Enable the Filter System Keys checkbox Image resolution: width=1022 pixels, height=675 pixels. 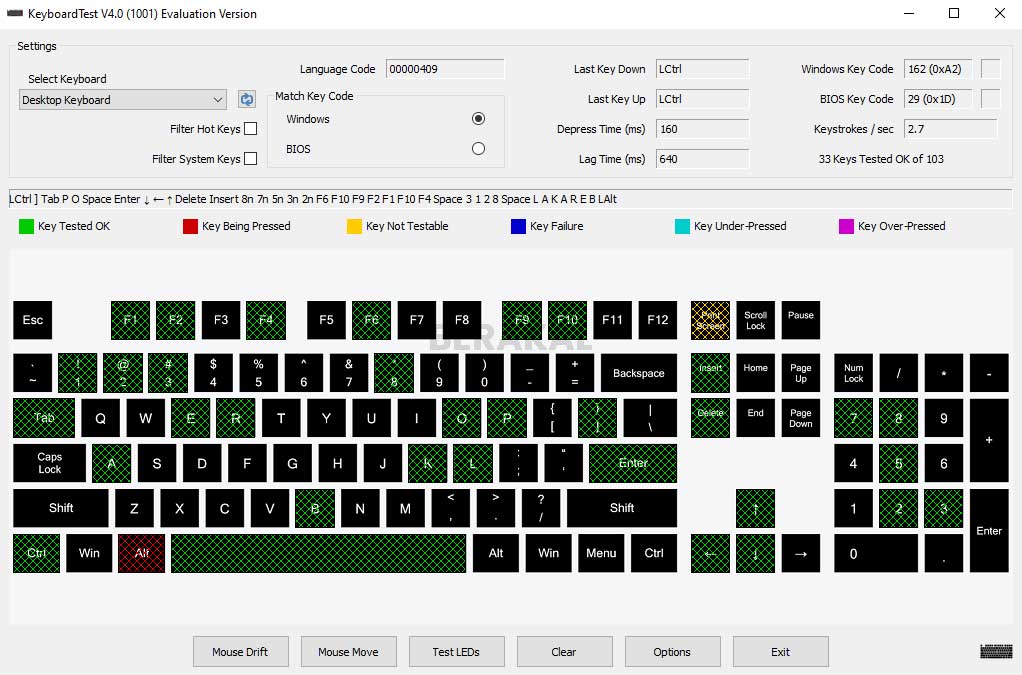pos(251,158)
